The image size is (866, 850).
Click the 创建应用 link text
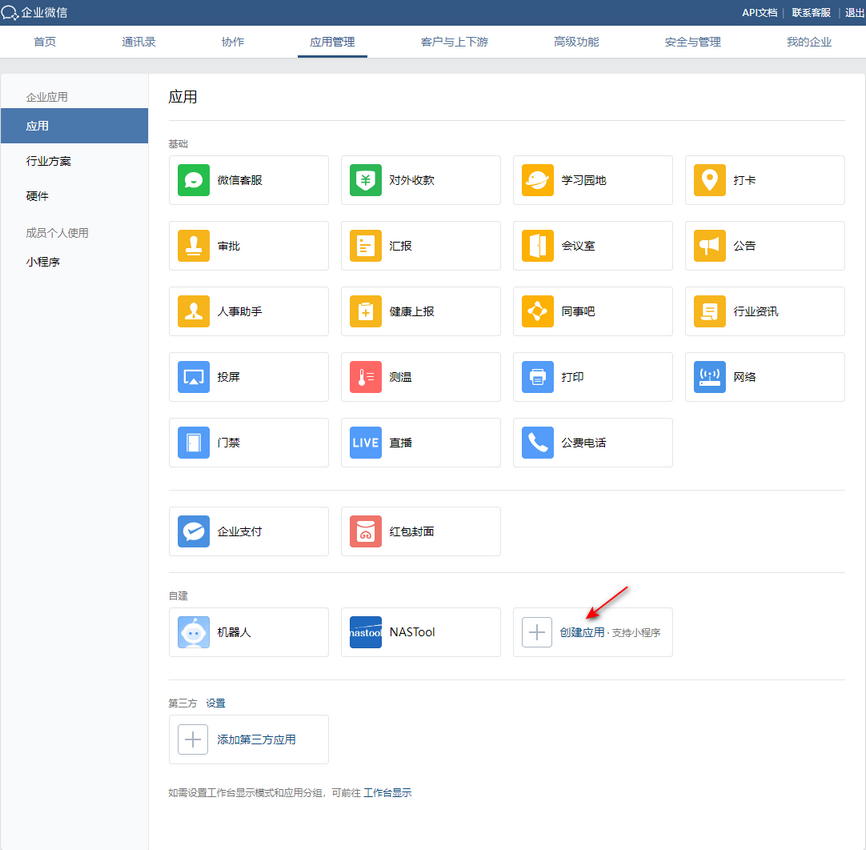pyautogui.click(x=582, y=632)
